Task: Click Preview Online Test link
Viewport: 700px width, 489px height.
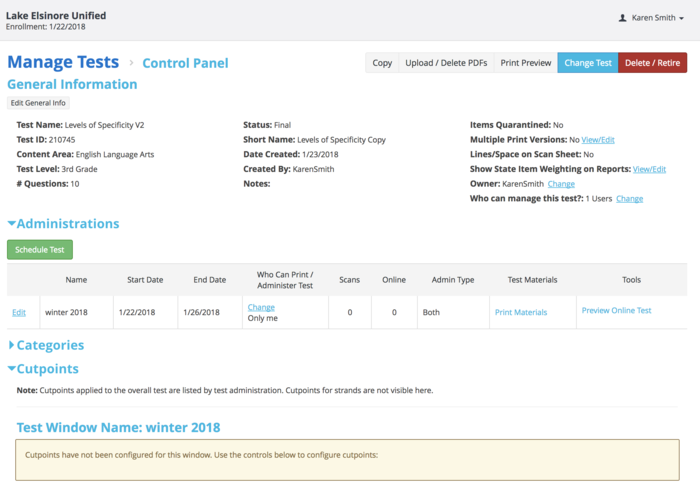Action: pyautogui.click(x=616, y=311)
